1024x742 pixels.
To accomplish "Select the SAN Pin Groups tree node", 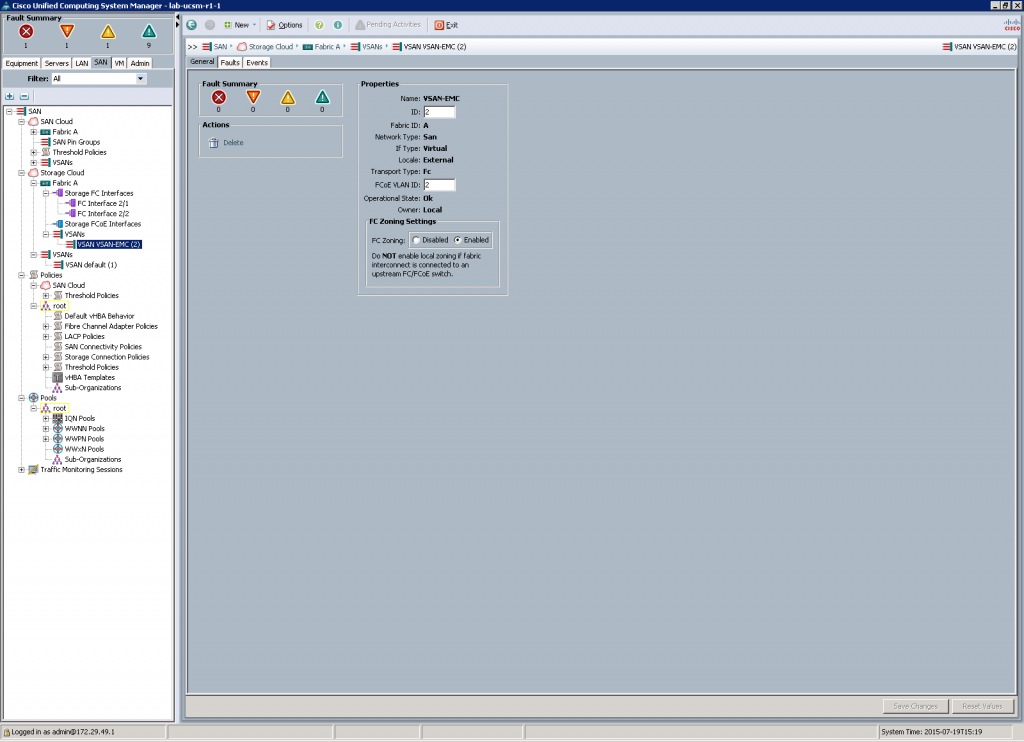I will coord(76,142).
